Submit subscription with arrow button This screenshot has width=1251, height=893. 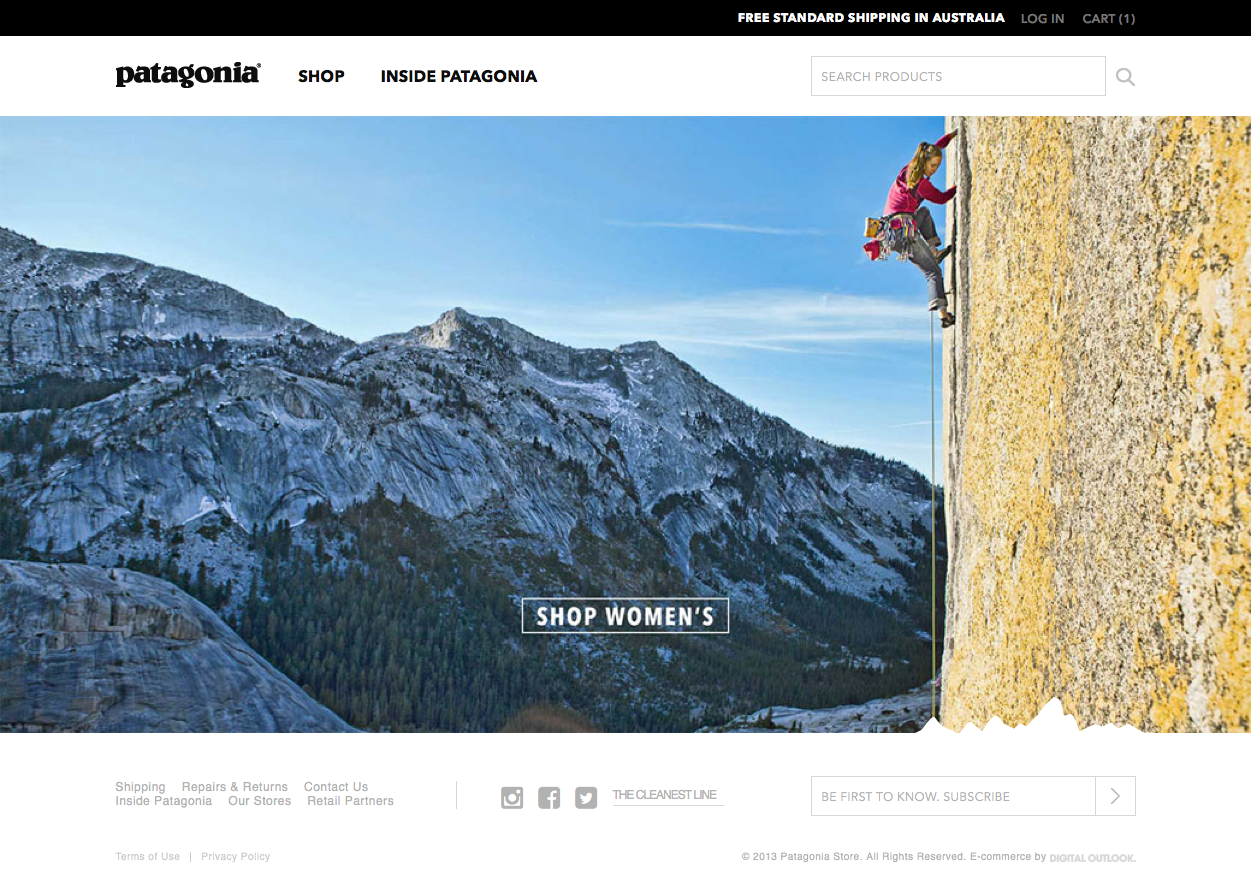(x=1115, y=796)
